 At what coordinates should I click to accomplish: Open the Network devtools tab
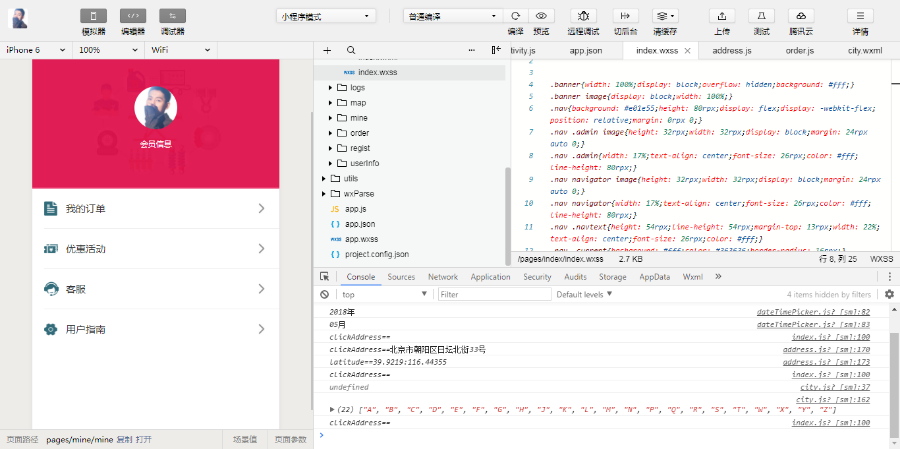[442, 277]
